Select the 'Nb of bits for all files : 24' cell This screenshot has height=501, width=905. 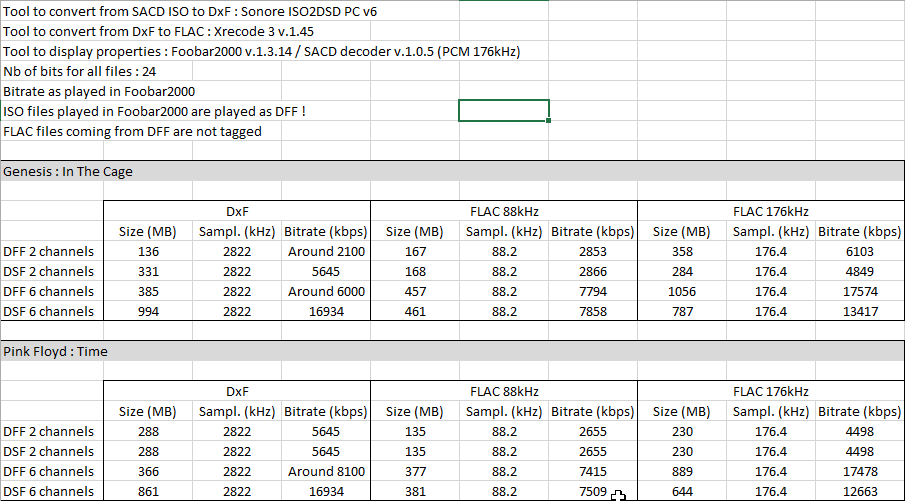pos(80,72)
